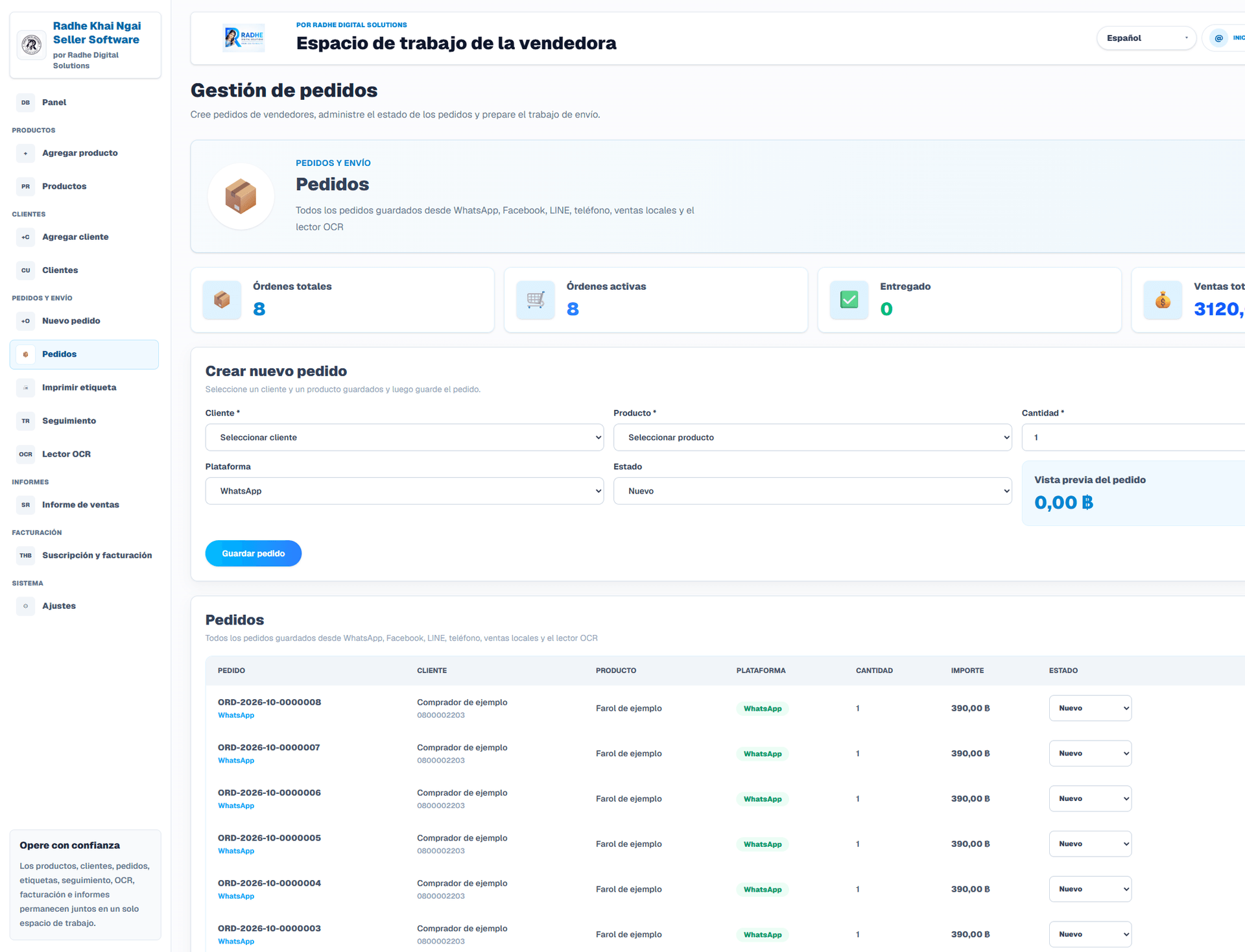Click the DB Panel sidebar icon
The height and width of the screenshot is (952, 1245).
click(25, 102)
